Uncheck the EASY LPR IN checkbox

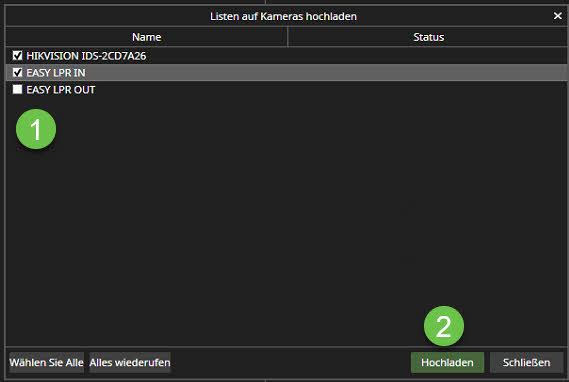click(17, 73)
